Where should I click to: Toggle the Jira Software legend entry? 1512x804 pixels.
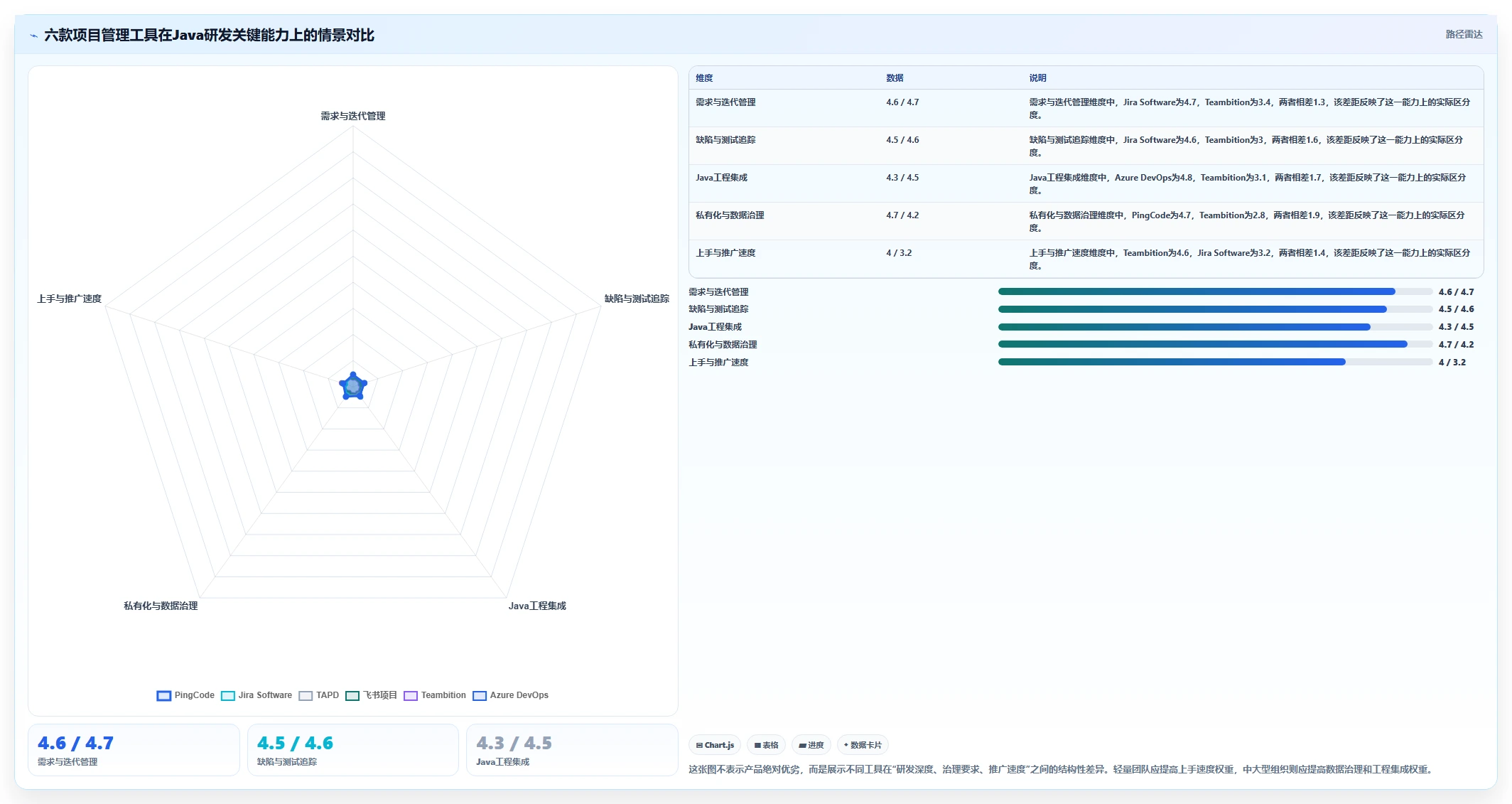256,695
